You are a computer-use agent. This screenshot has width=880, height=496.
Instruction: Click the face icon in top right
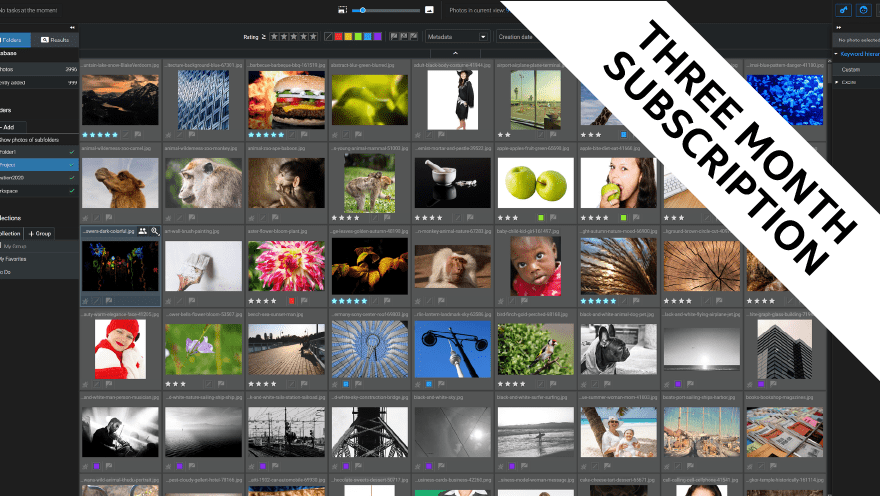(x=863, y=10)
